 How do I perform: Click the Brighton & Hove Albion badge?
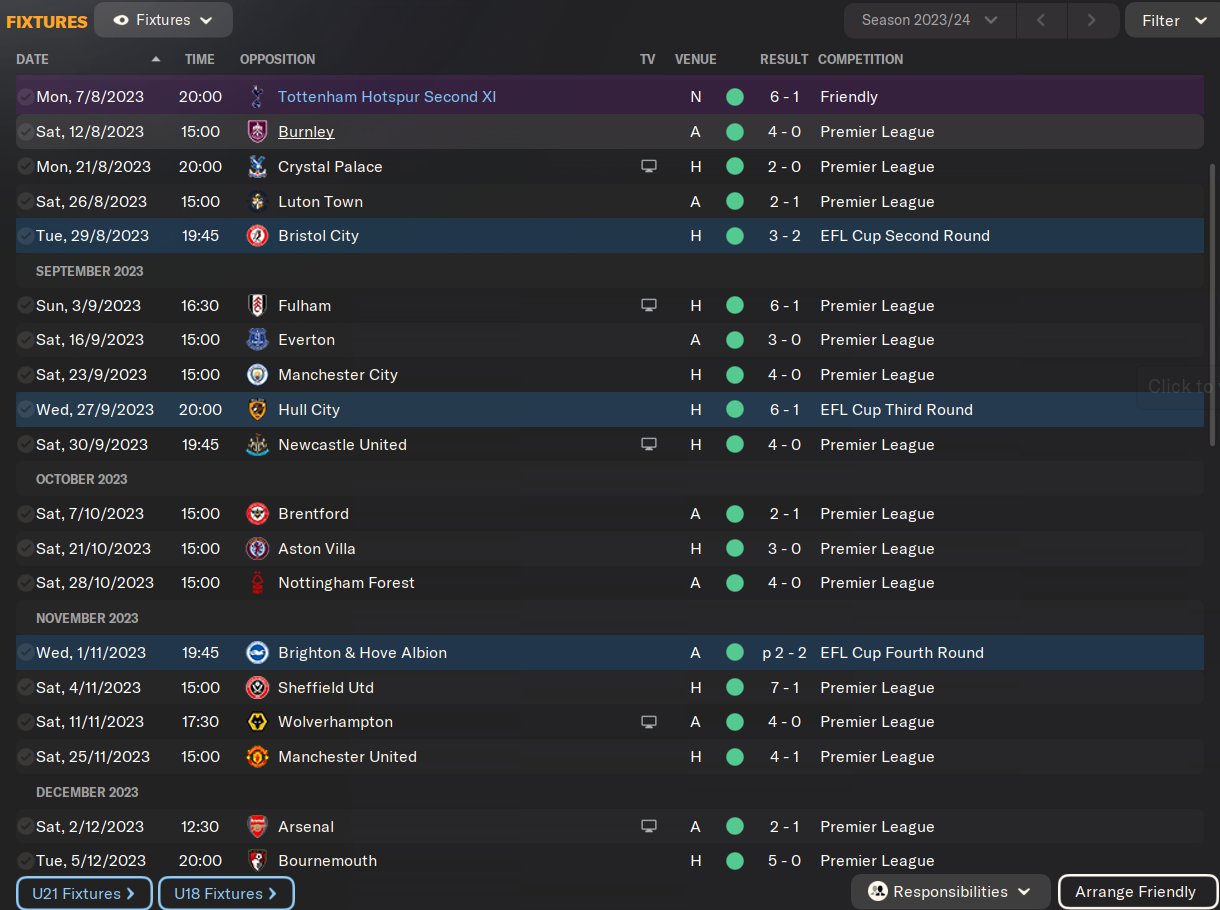point(257,653)
